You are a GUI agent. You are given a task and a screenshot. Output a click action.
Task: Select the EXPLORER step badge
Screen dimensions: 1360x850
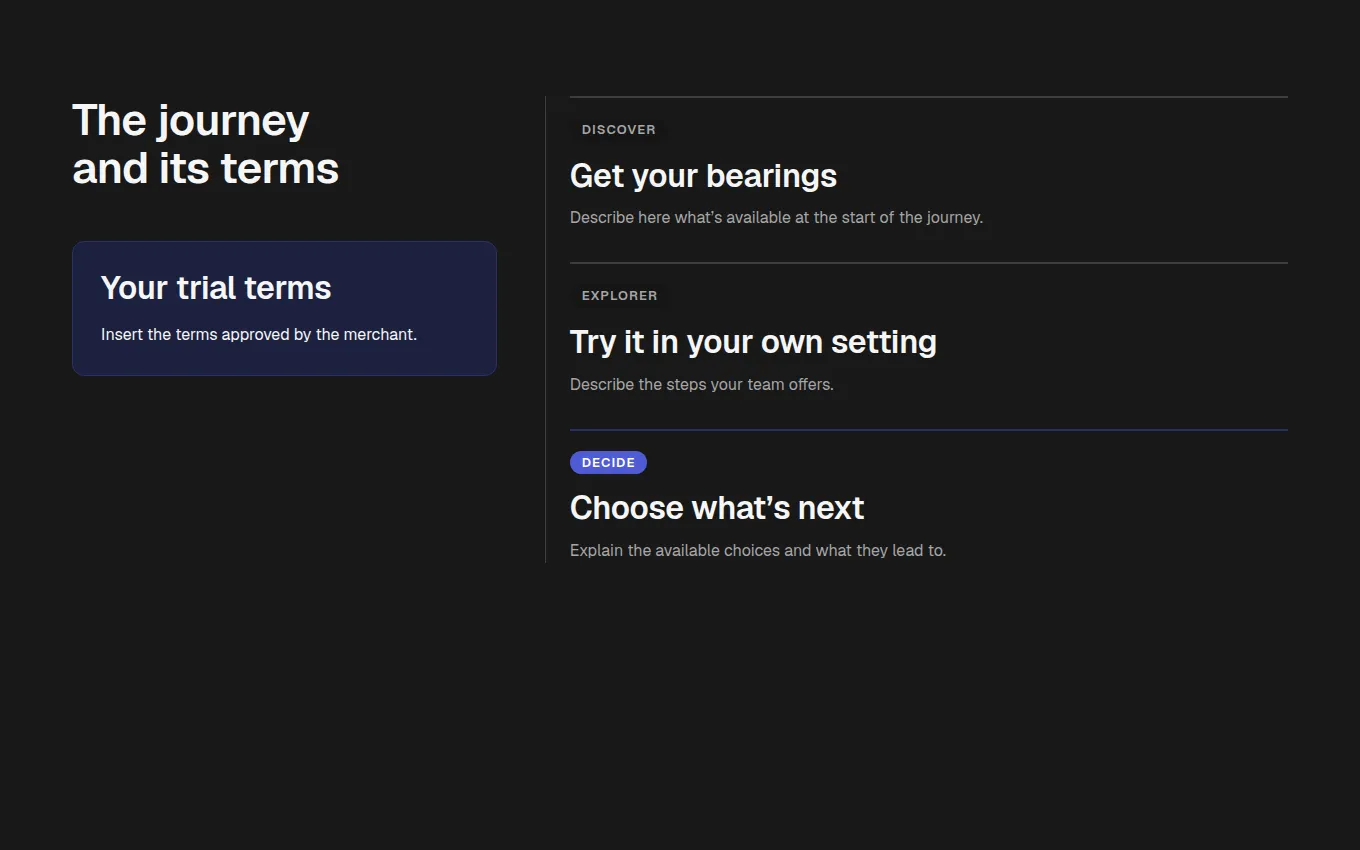619,296
